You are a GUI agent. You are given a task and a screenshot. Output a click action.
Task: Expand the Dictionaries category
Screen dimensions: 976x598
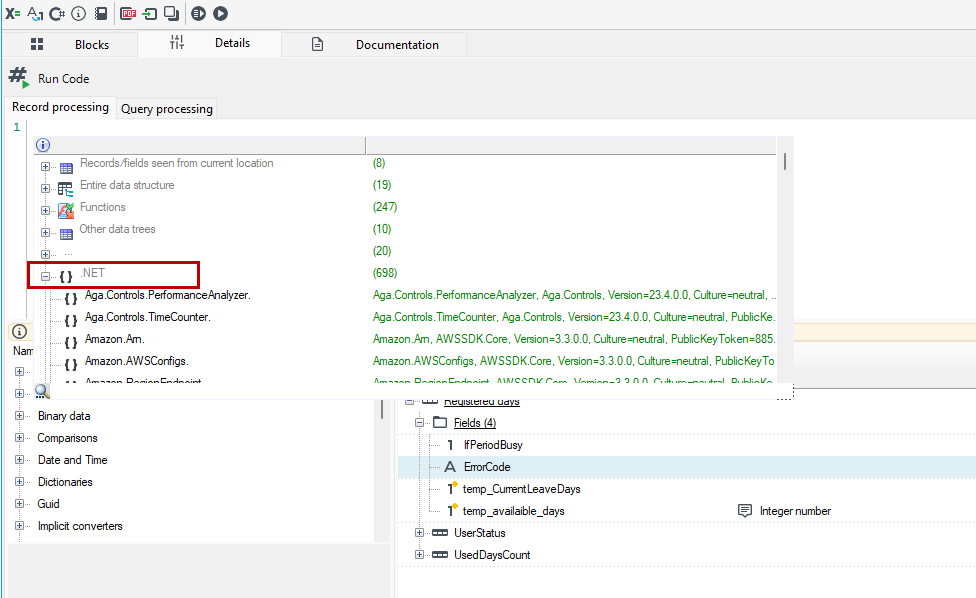[x=19, y=482]
